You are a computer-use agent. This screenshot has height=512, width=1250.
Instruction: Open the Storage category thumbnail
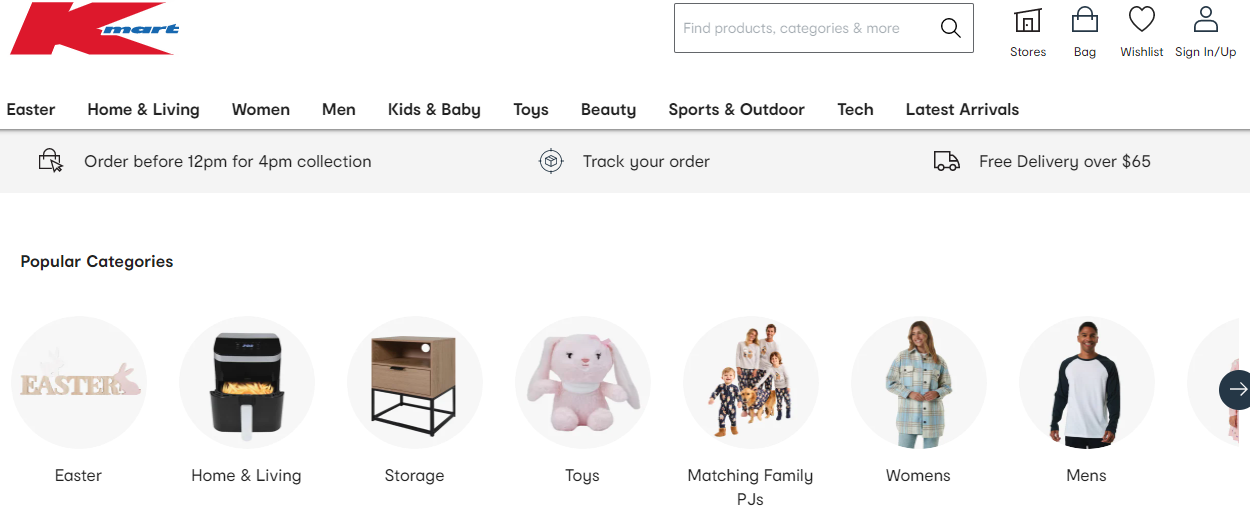click(x=414, y=384)
